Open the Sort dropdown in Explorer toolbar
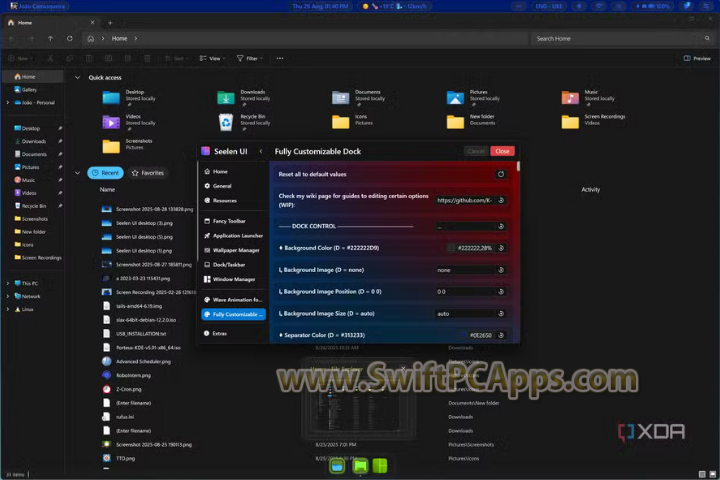720x480 pixels. click(176, 58)
